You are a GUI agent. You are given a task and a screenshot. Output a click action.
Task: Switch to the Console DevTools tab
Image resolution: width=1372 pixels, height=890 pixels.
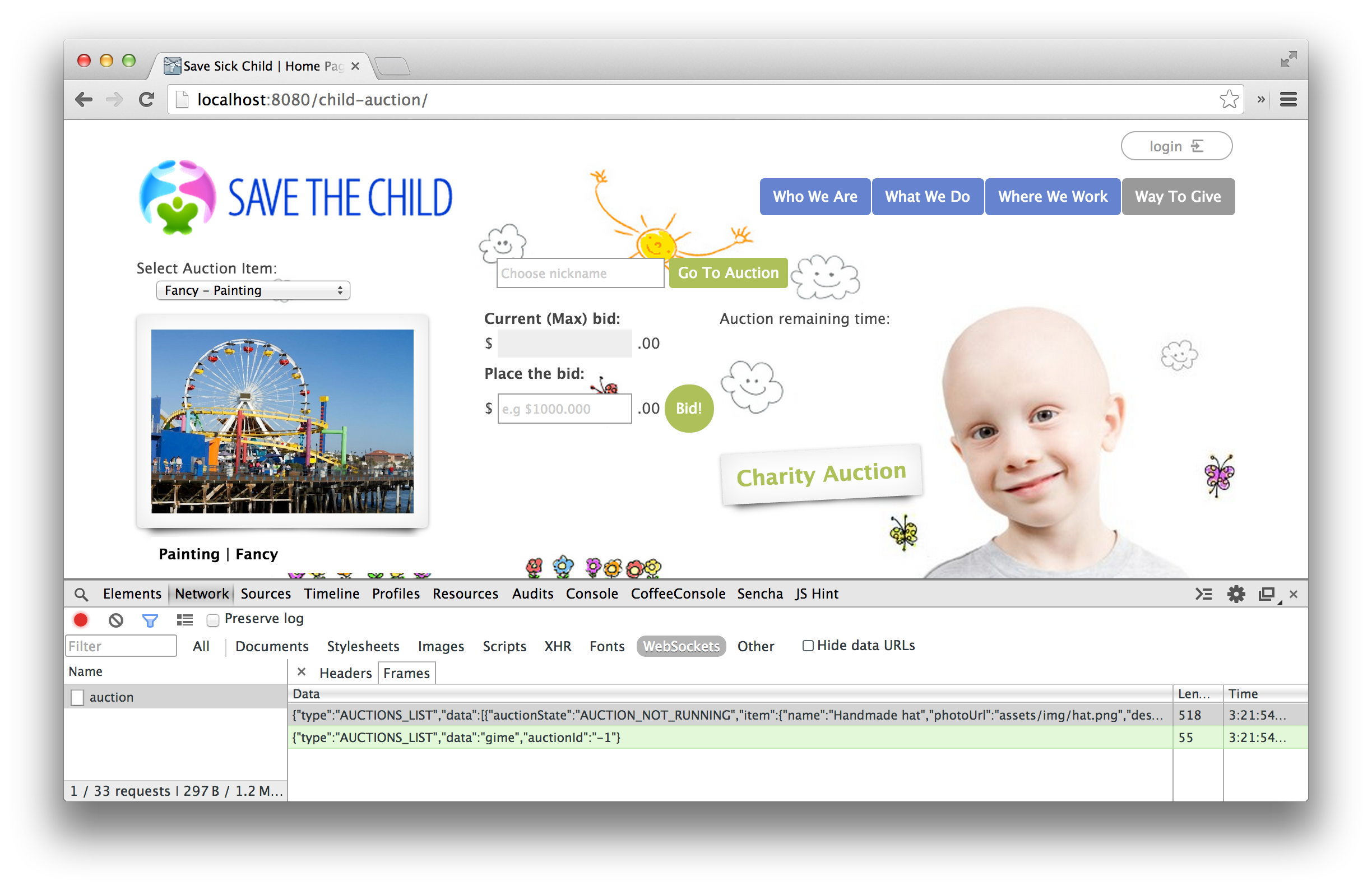[591, 594]
